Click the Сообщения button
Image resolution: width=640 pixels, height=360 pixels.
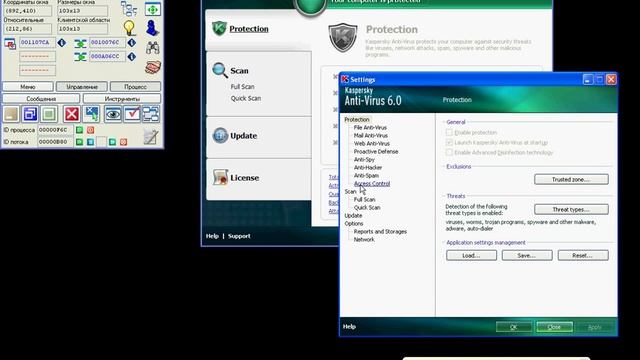tap(41, 98)
